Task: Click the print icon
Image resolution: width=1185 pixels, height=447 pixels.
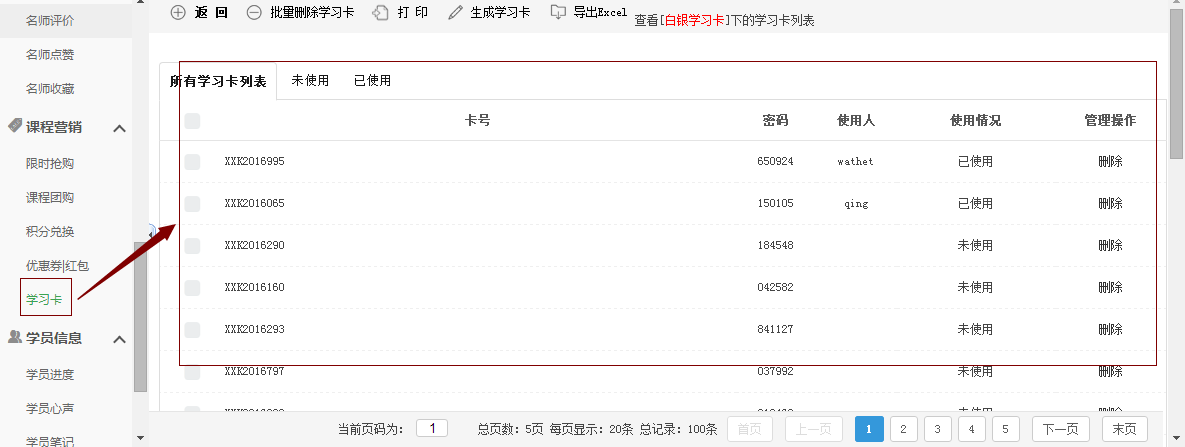Action: (x=381, y=12)
